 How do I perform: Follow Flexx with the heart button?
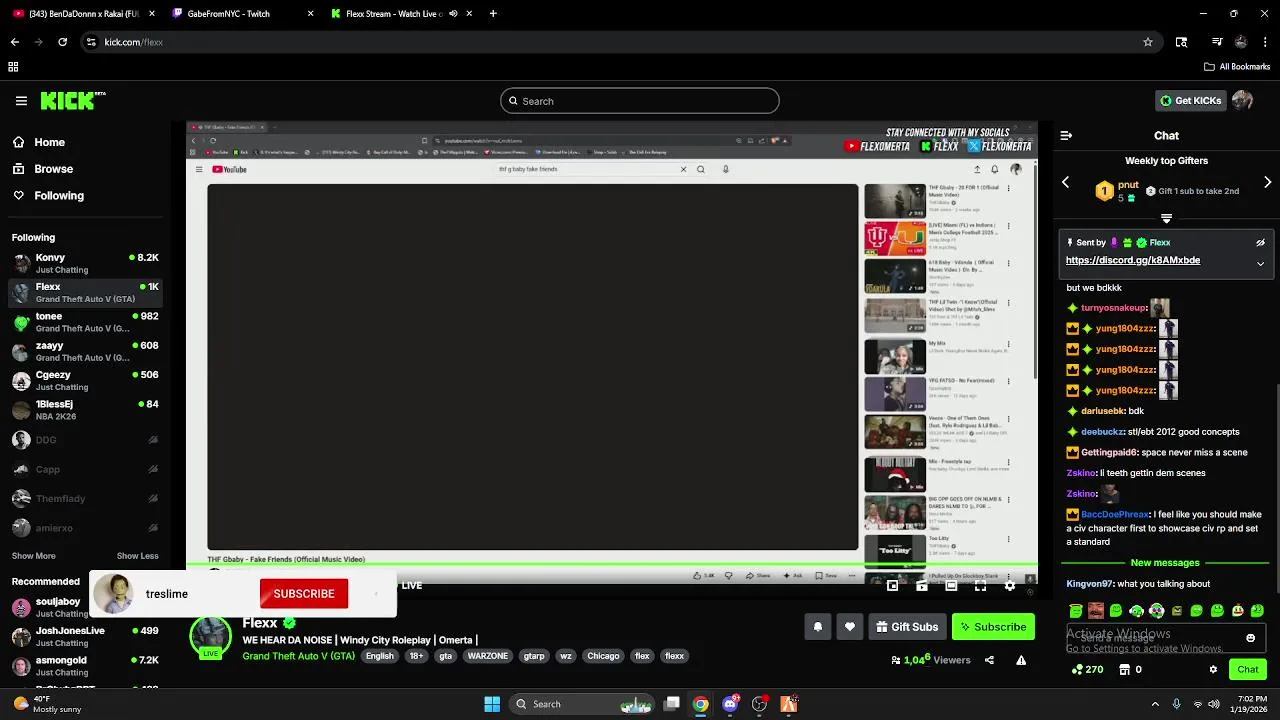[x=849, y=627]
